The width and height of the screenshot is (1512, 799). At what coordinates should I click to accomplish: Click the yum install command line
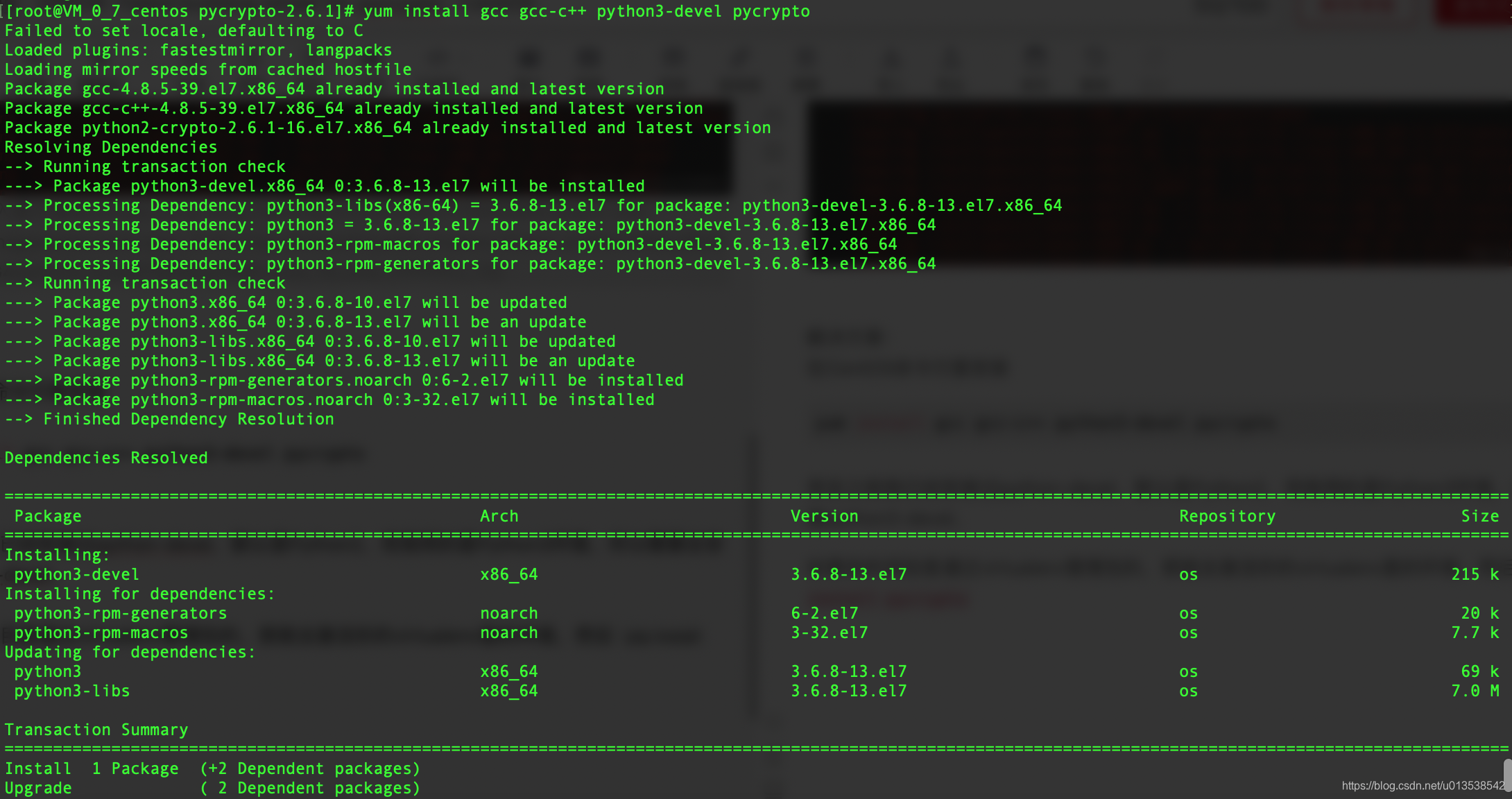pos(586,12)
